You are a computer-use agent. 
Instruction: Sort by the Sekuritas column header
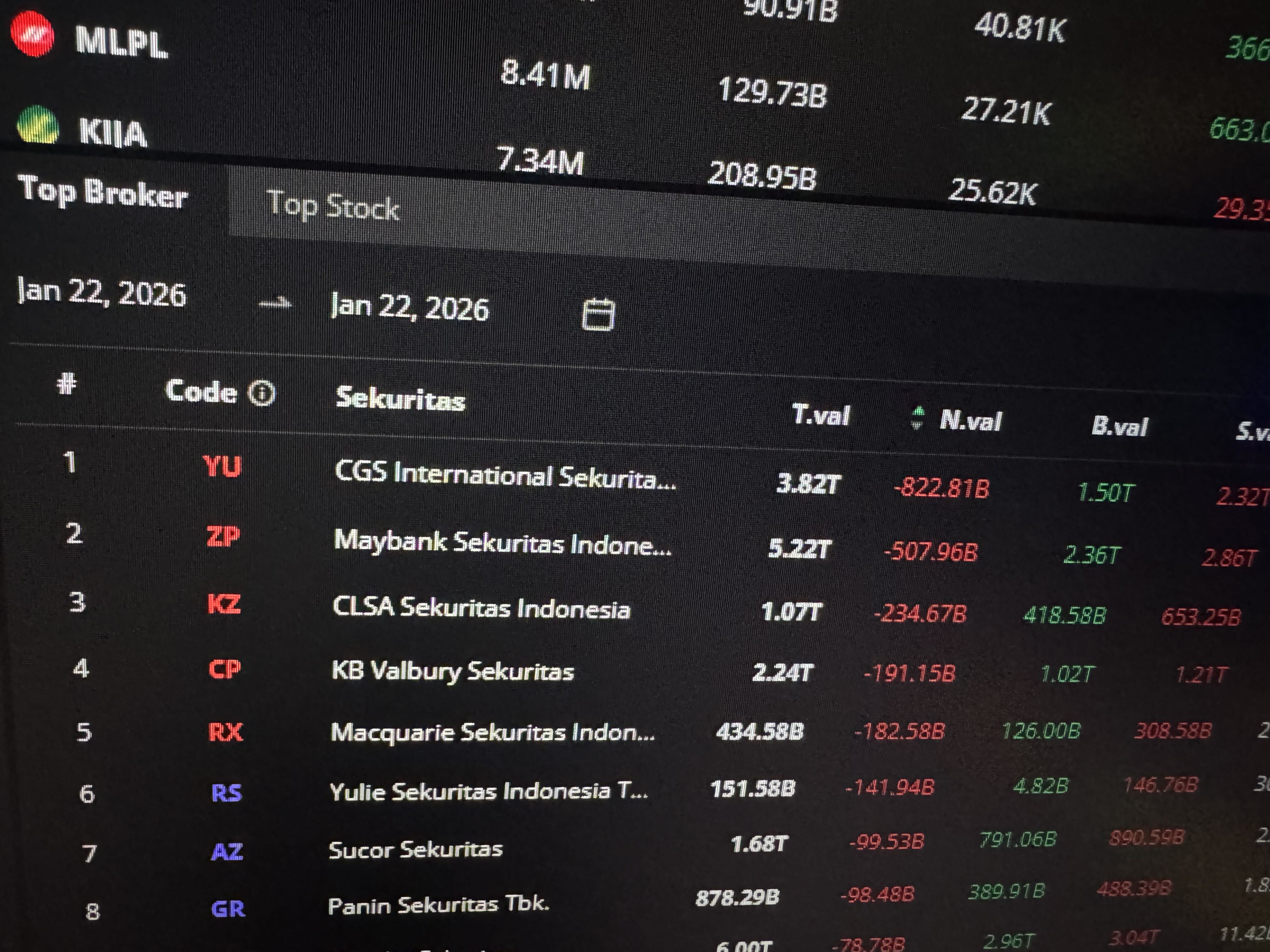tap(400, 398)
